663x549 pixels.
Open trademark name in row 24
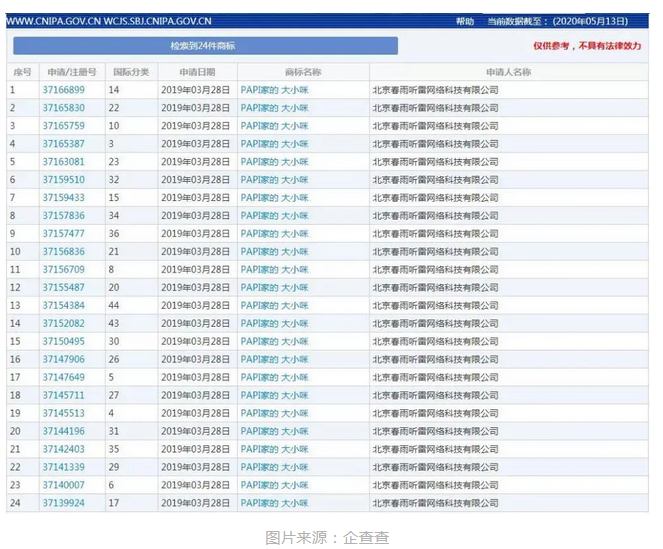pos(274,503)
